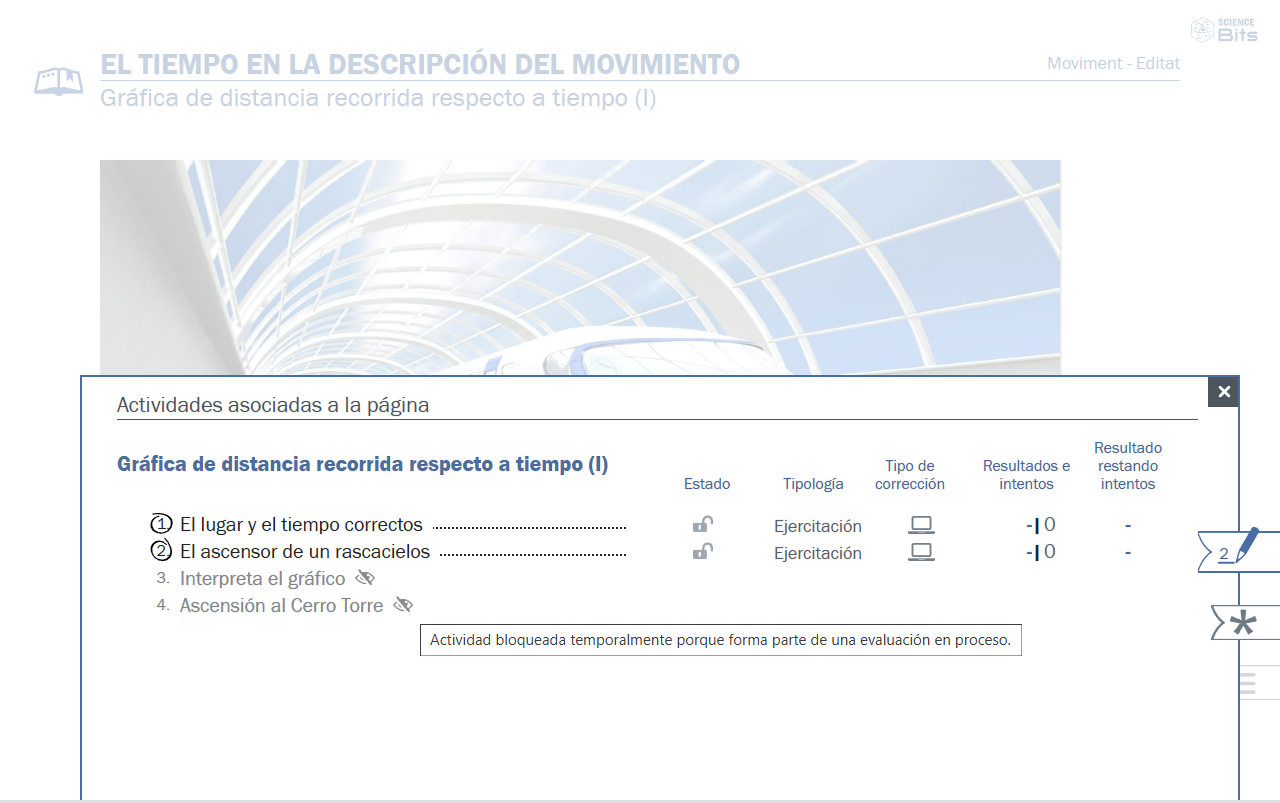Click unlock icon for El ascensor de un rascacielos

(703, 552)
